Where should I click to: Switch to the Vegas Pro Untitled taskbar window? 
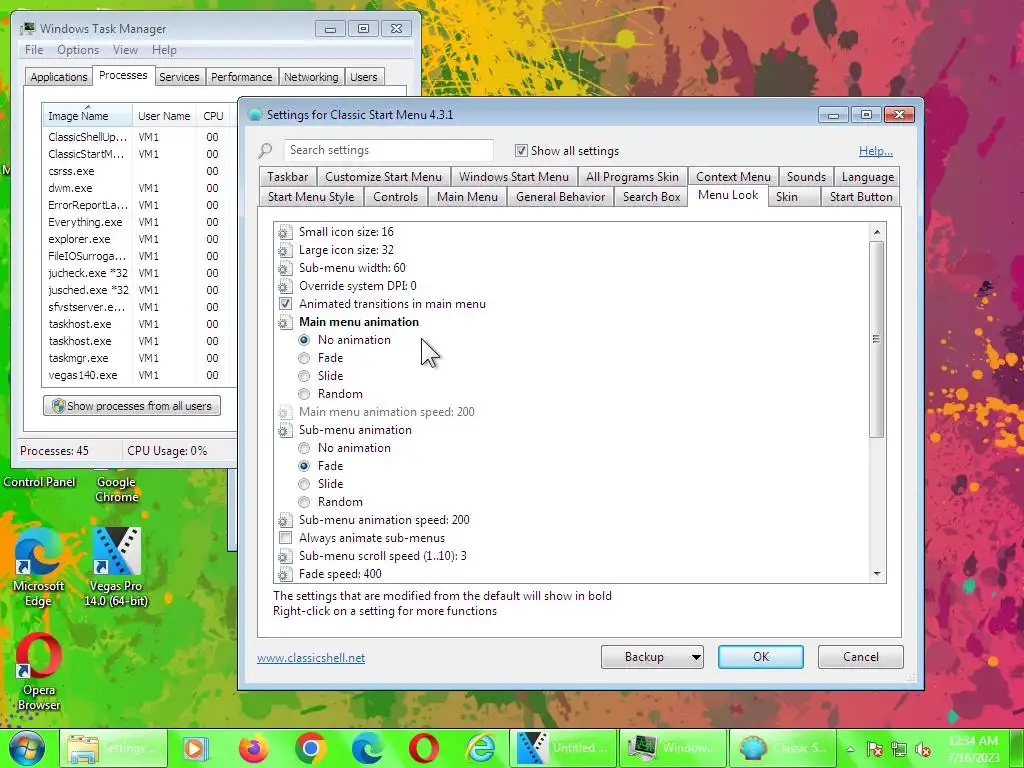(x=562, y=748)
